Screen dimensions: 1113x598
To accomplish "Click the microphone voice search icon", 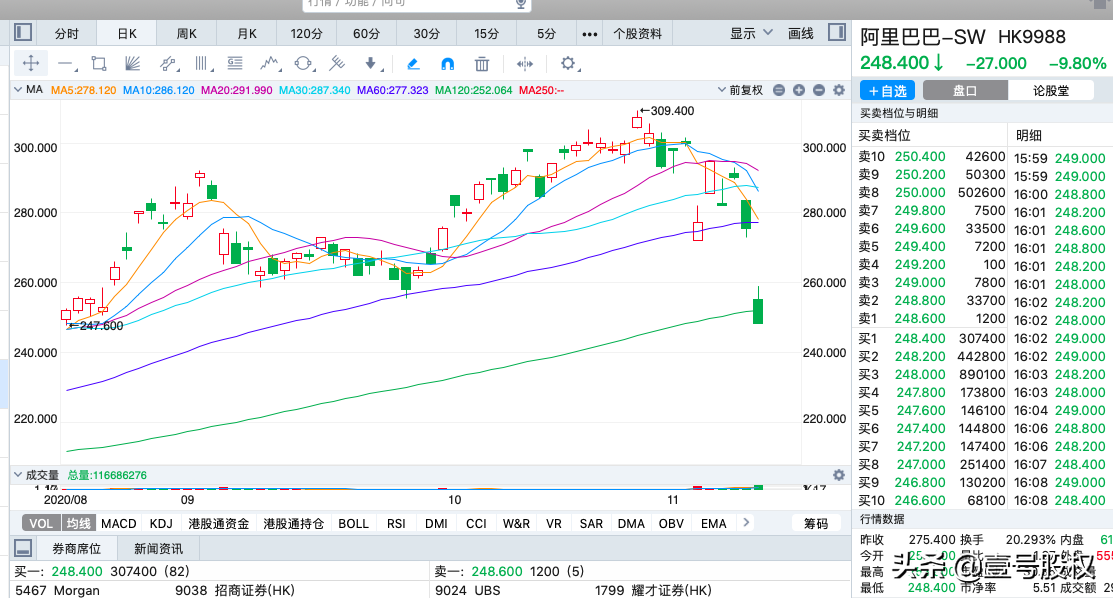I will [x=521, y=5].
